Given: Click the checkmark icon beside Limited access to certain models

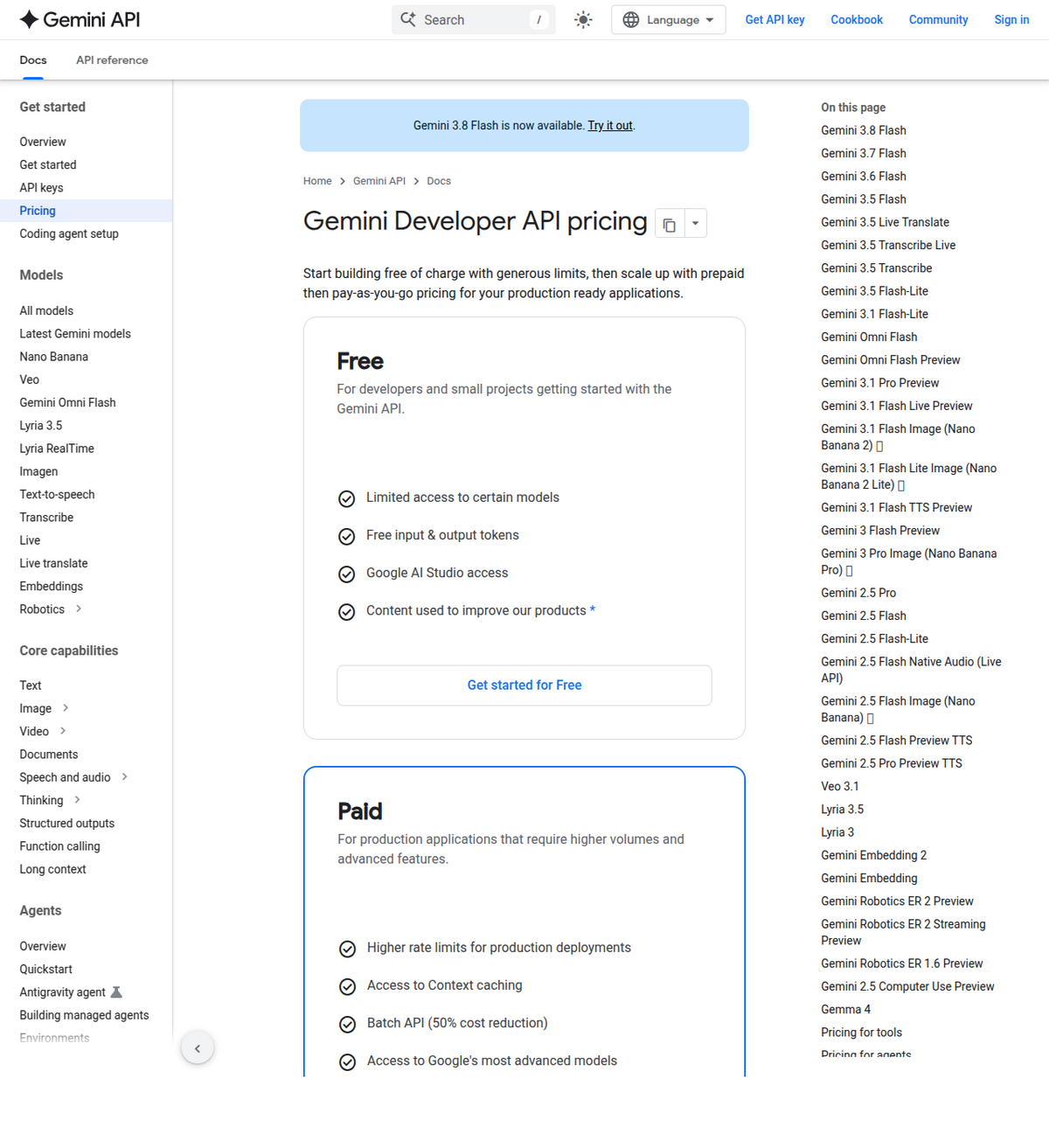Looking at the screenshot, I should coord(347,498).
